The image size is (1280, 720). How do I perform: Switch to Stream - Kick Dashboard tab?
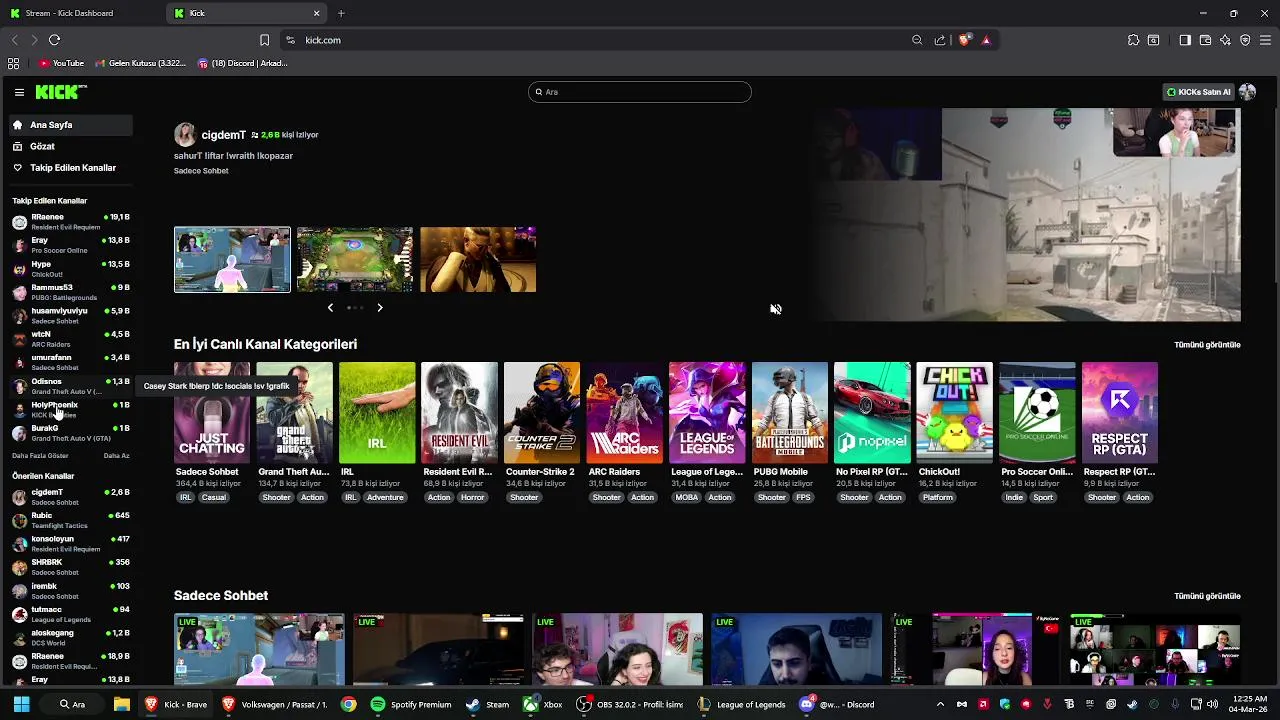(x=80, y=13)
